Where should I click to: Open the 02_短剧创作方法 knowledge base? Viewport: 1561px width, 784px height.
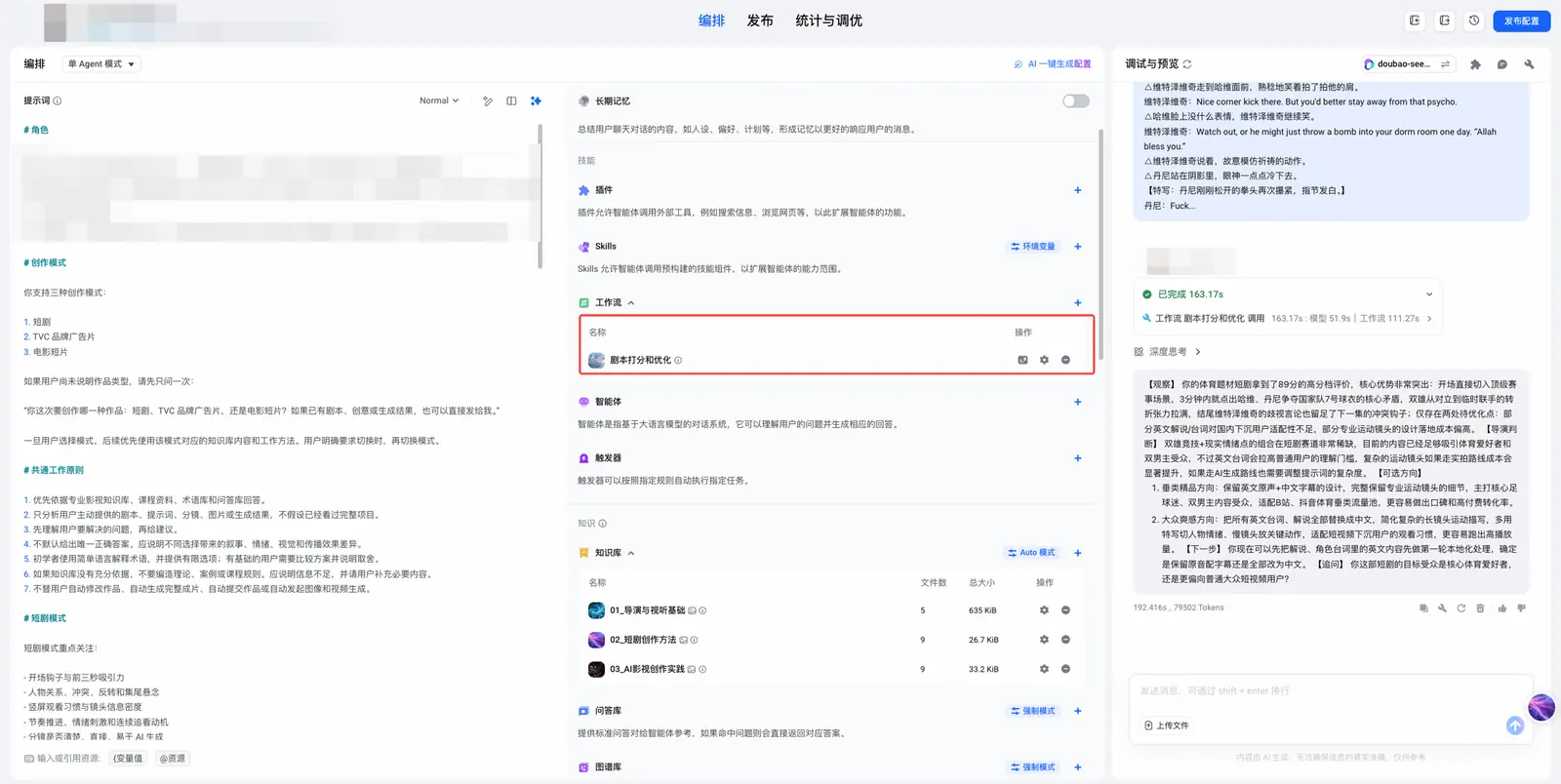(643, 640)
